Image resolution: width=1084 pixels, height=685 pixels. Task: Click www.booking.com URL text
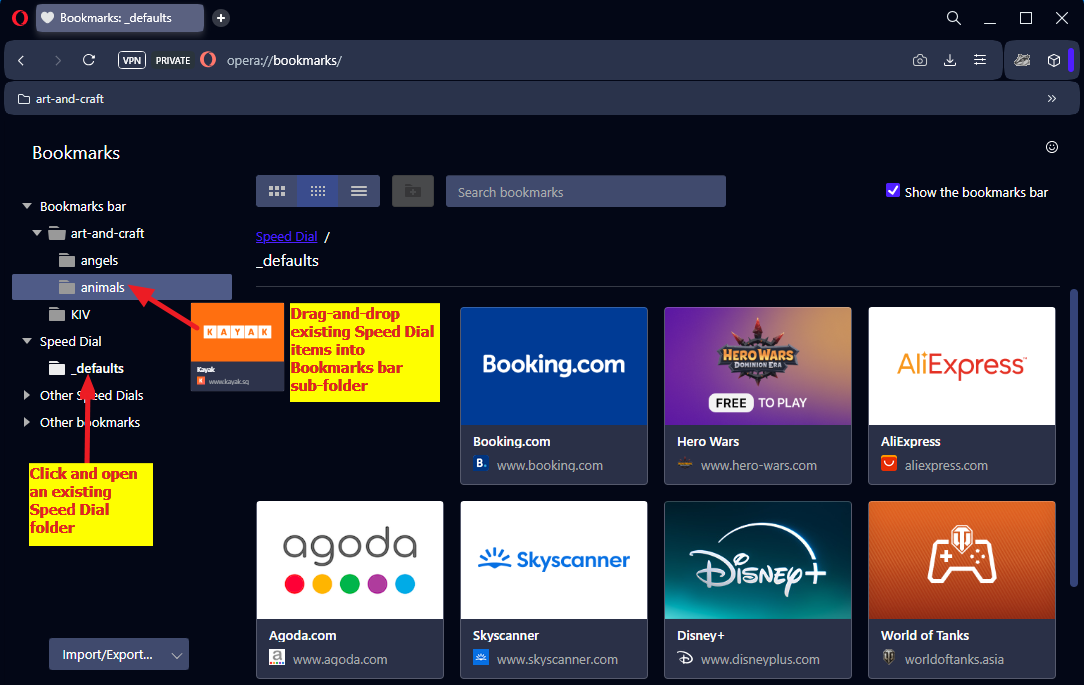[550, 465]
